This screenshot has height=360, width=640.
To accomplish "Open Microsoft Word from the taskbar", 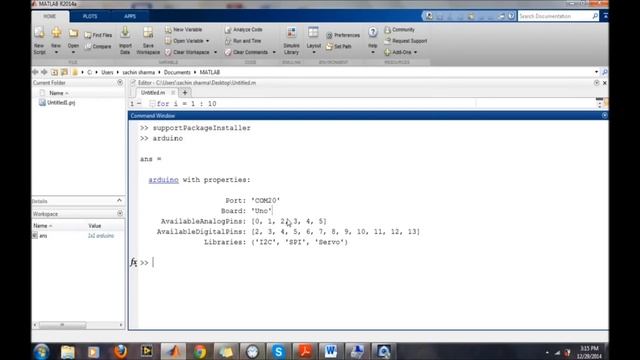I will click(x=331, y=351).
